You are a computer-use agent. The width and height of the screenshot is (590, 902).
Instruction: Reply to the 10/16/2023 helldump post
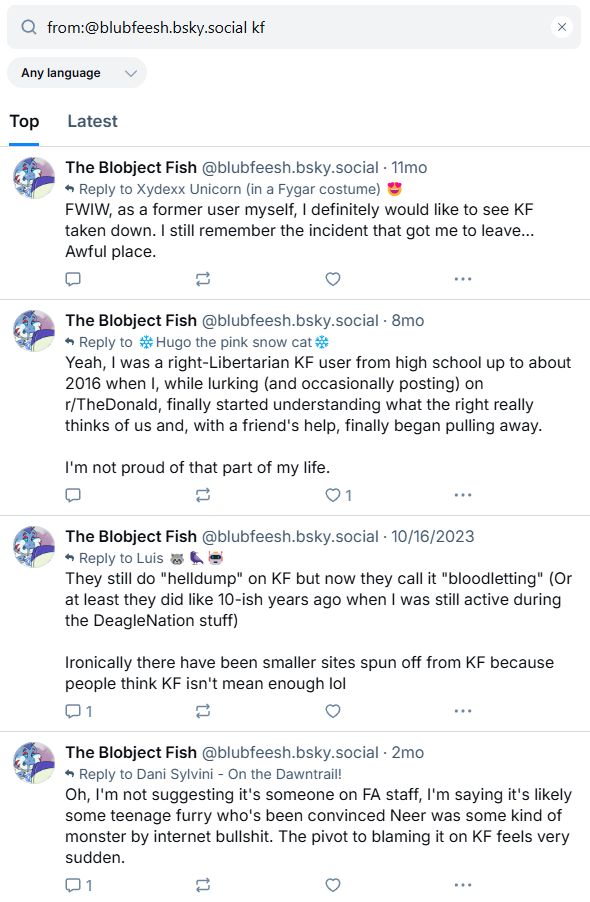(x=79, y=712)
